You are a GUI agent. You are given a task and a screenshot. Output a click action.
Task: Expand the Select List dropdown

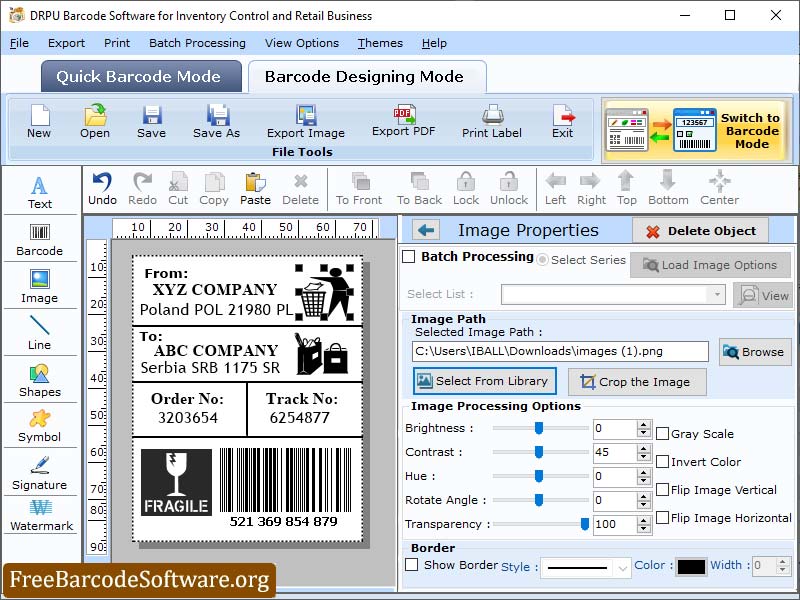coord(716,294)
